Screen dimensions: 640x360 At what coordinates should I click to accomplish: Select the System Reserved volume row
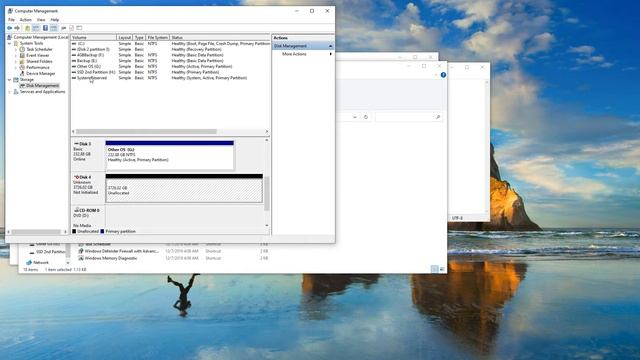[171, 78]
